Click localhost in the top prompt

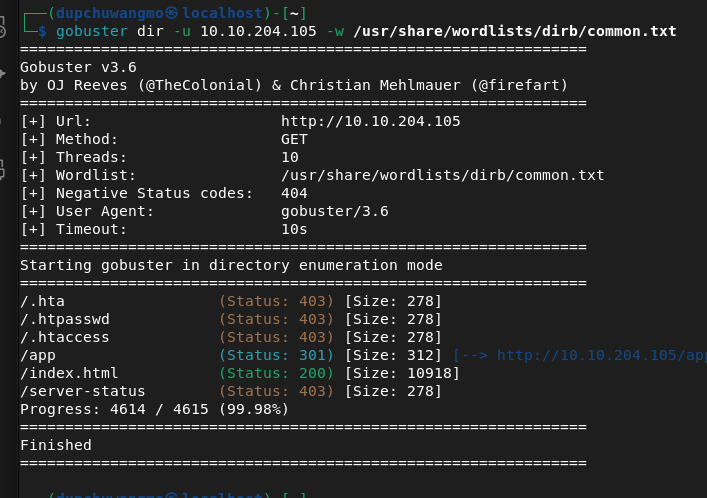click(222, 13)
